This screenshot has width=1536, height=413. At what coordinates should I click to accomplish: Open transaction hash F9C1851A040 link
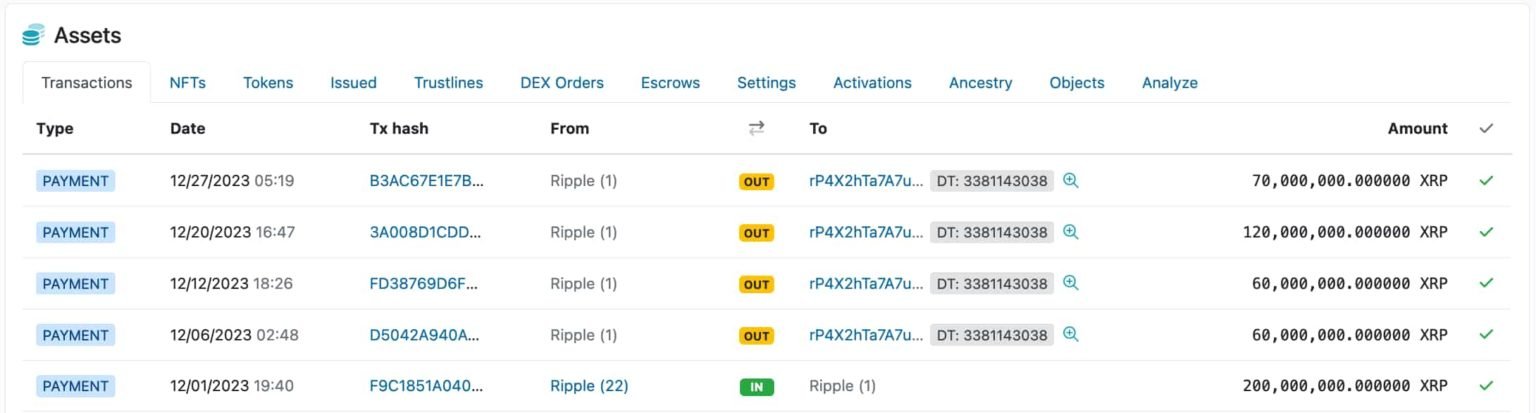coord(426,385)
